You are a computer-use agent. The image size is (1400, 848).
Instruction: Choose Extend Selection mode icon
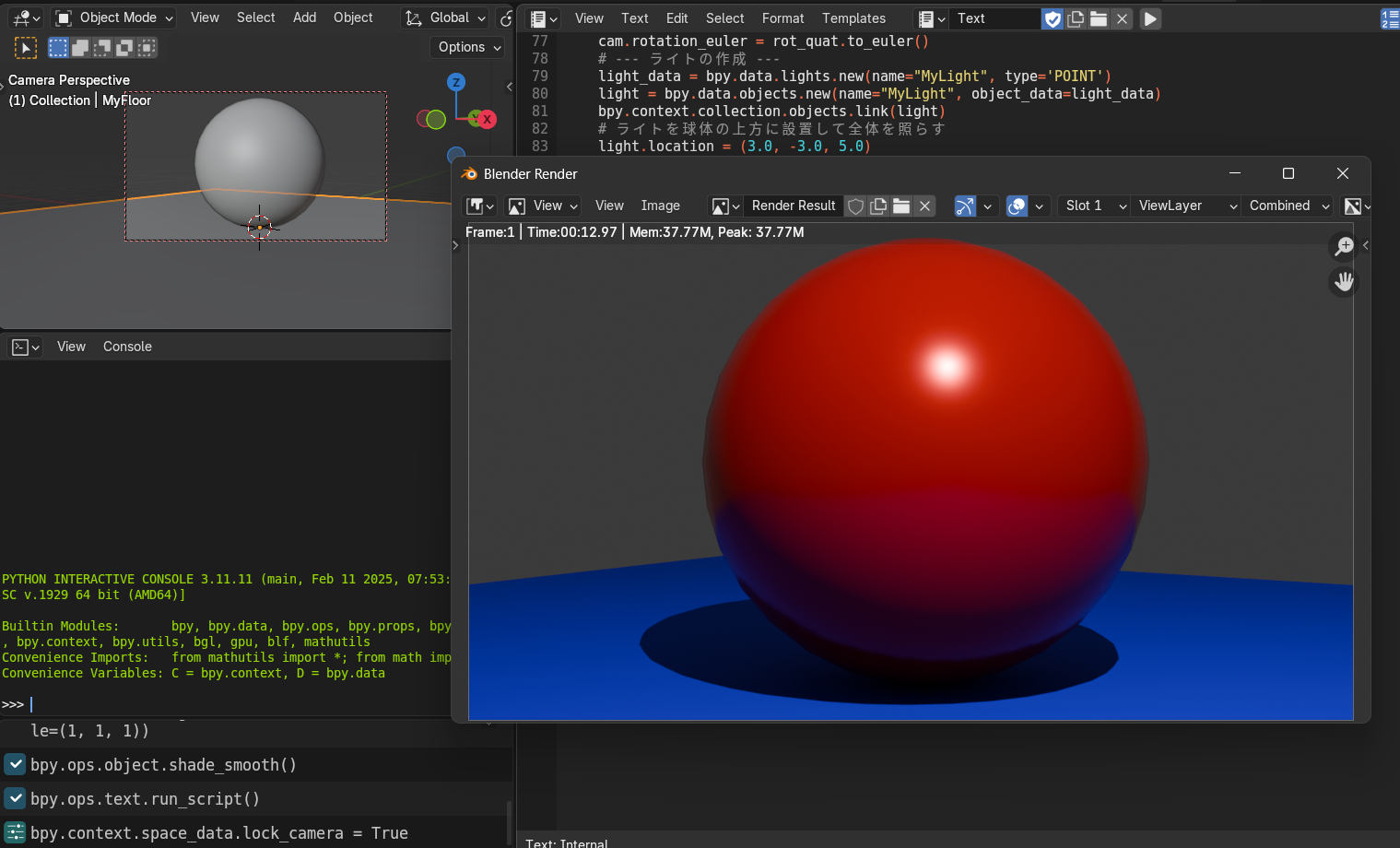[80, 48]
